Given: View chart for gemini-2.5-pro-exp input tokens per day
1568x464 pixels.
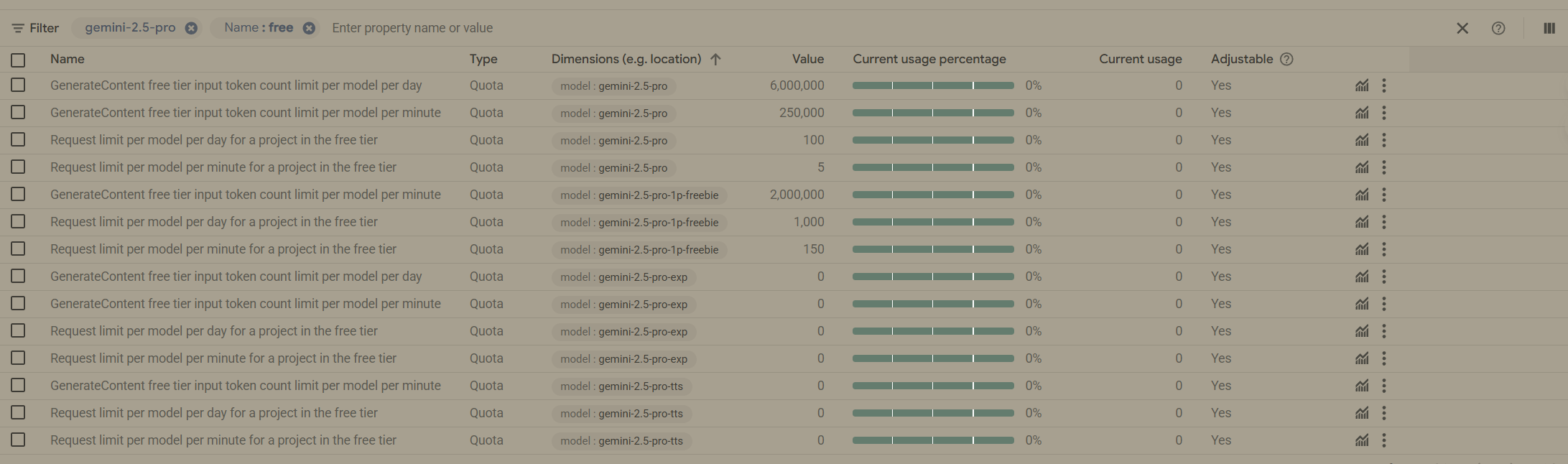Looking at the screenshot, I should 1362,277.
